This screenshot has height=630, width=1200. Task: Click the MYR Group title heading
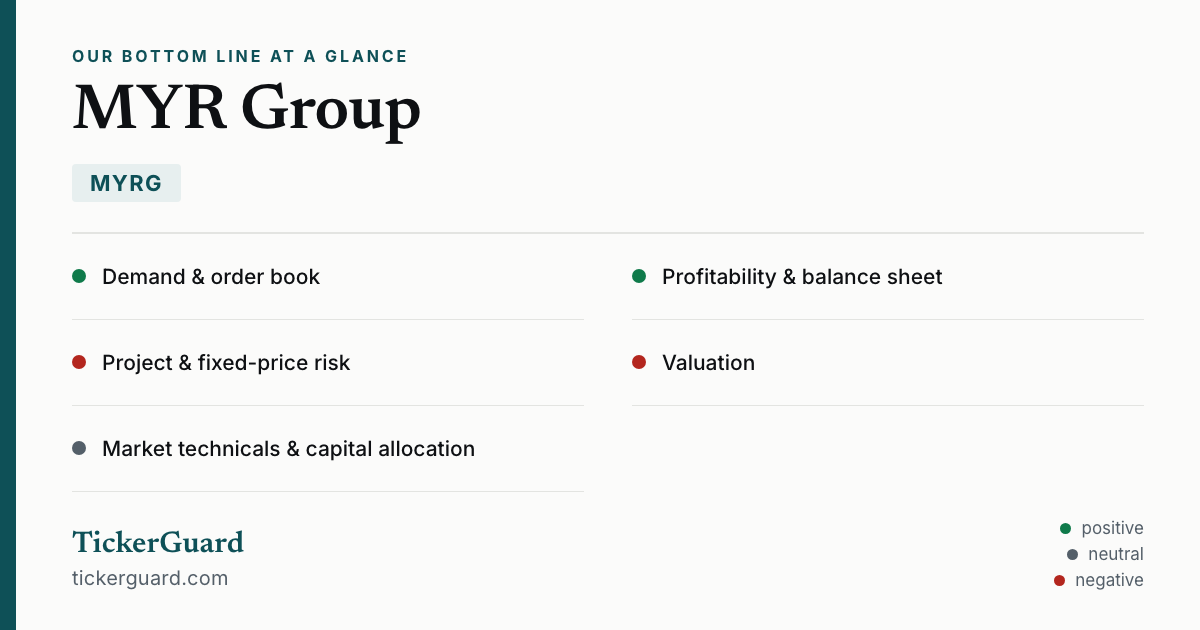coord(246,107)
